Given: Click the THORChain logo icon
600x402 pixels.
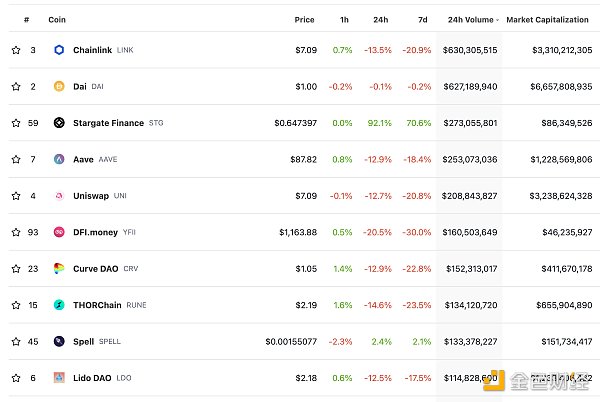Looking at the screenshot, I should tap(59, 305).
